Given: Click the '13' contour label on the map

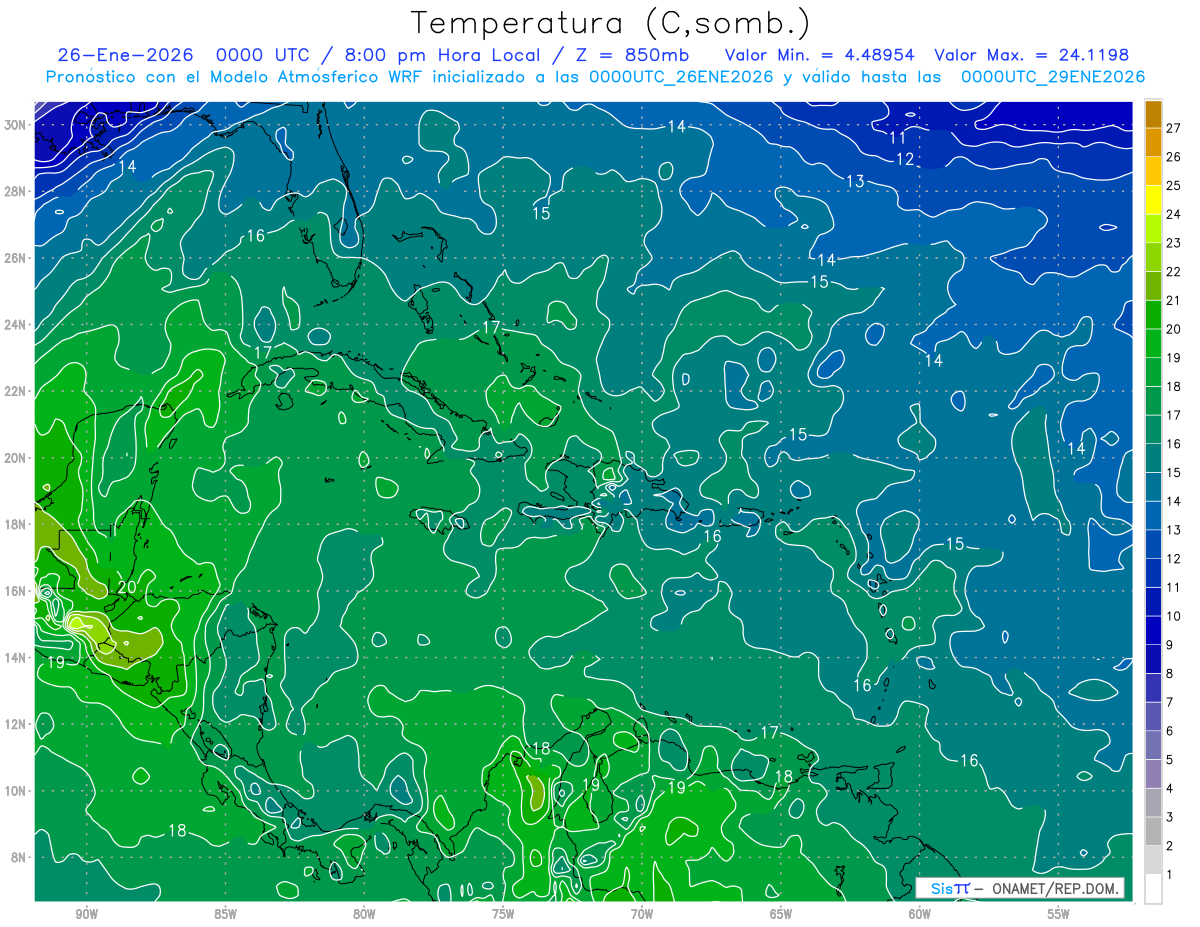Looking at the screenshot, I should click(x=855, y=182).
